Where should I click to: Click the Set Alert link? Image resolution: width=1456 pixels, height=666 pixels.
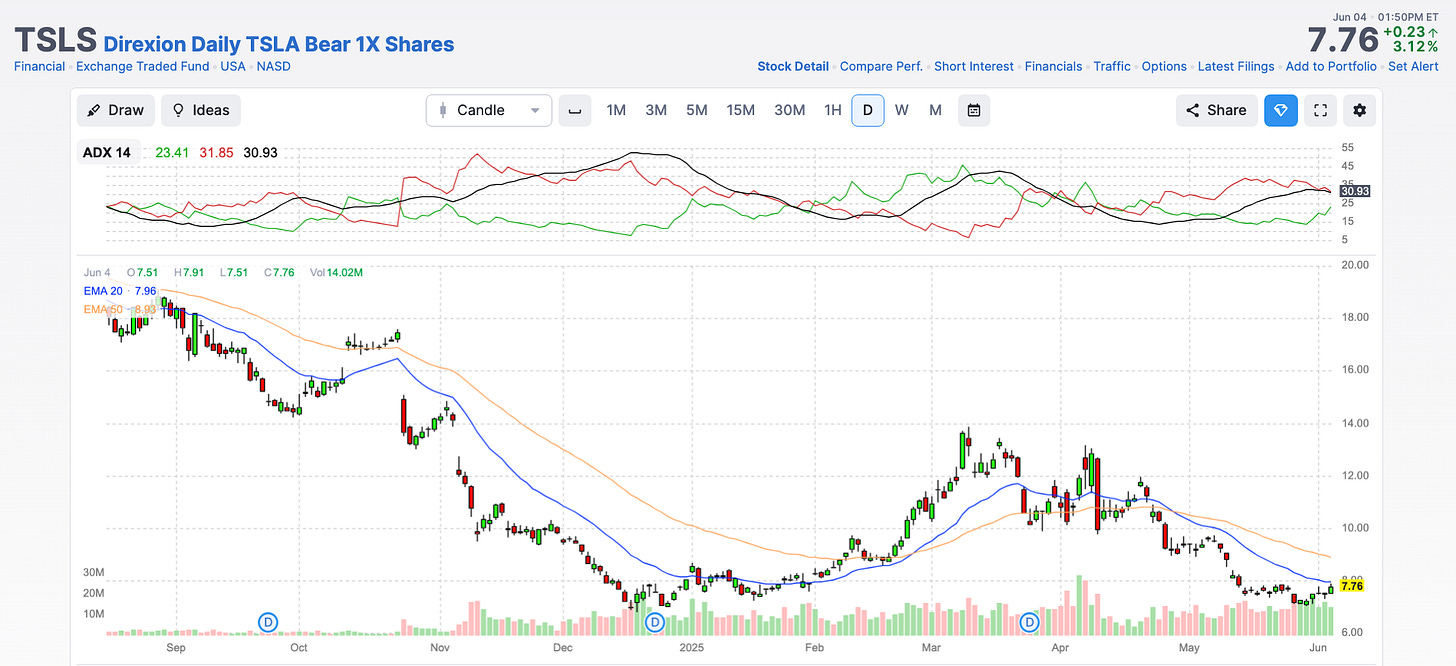click(x=1415, y=66)
